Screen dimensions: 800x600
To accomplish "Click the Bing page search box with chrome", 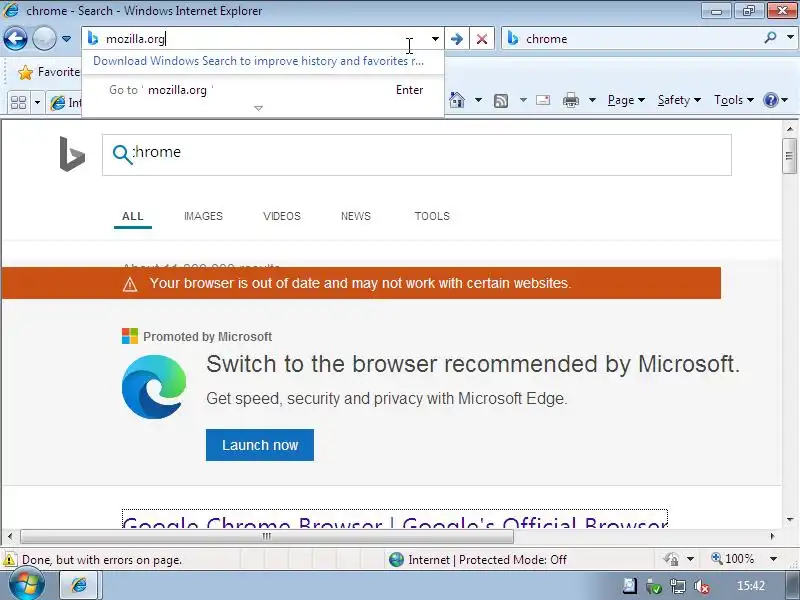I will coord(416,155).
